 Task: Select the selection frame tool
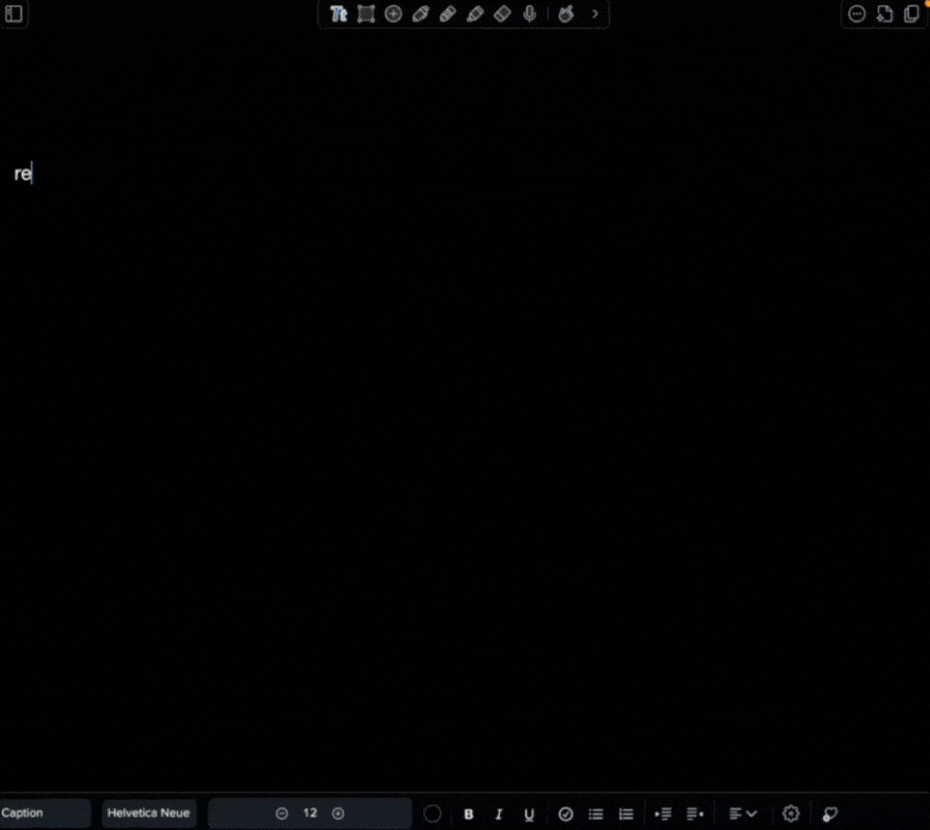[x=366, y=14]
